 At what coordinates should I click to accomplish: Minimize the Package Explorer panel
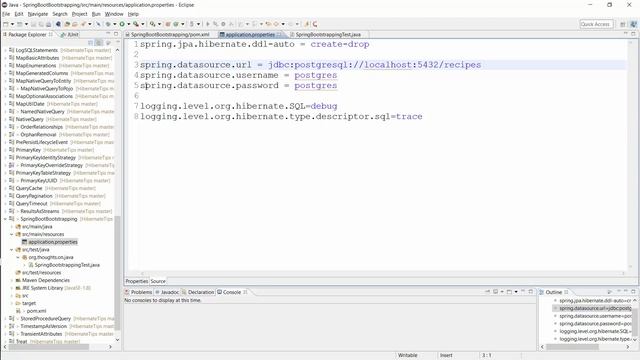click(x=108, y=34)
